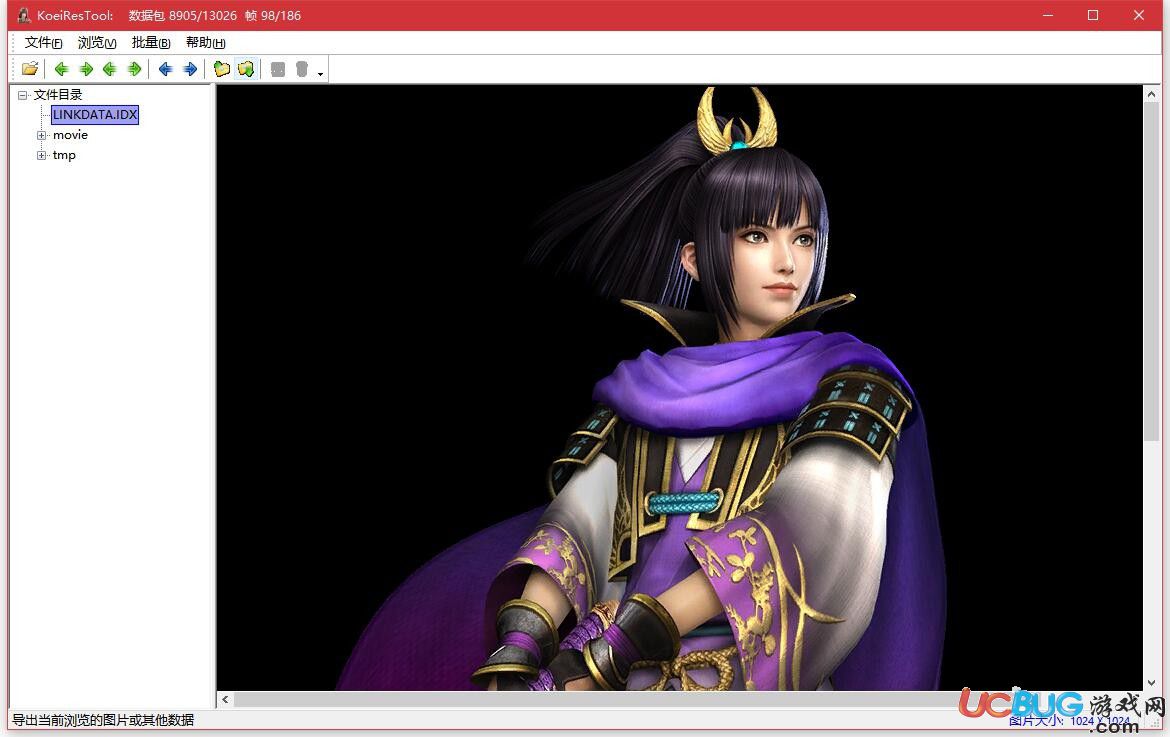Screen dimensions: 1170x737
Task: Click the KoeiResTool title bar app icon
Action: (24, 15)
